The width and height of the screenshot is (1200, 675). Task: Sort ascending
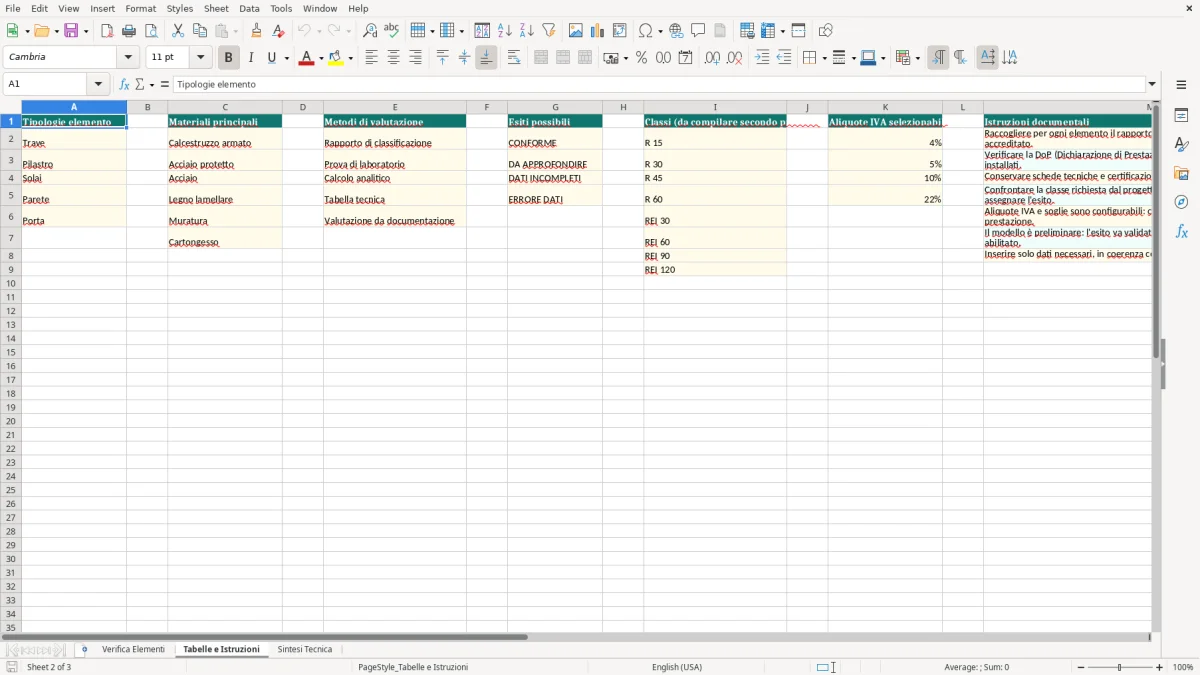click(x=505, y=31)
